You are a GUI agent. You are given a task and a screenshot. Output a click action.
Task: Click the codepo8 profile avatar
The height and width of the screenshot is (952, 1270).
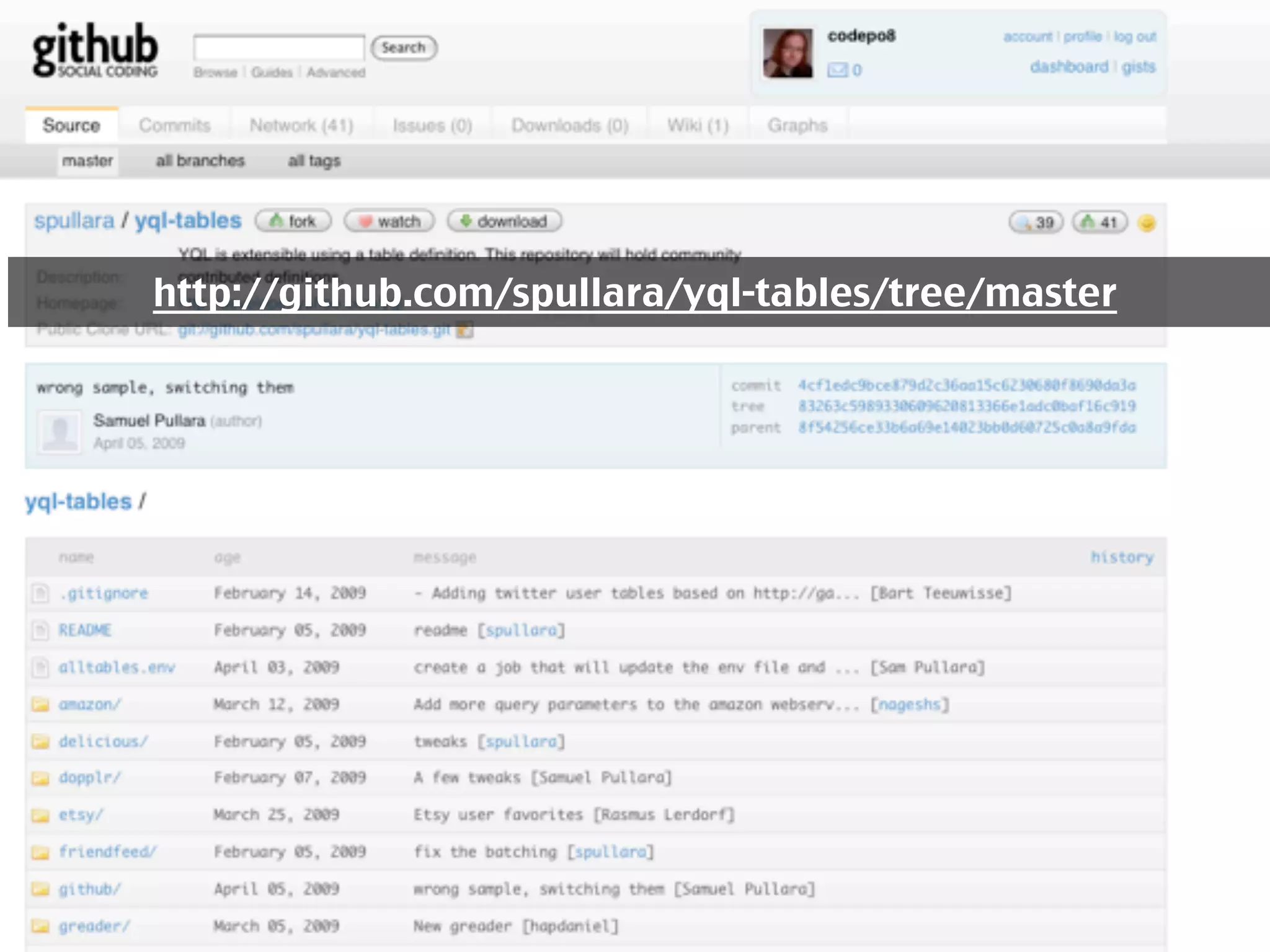(x=788, y=53)
